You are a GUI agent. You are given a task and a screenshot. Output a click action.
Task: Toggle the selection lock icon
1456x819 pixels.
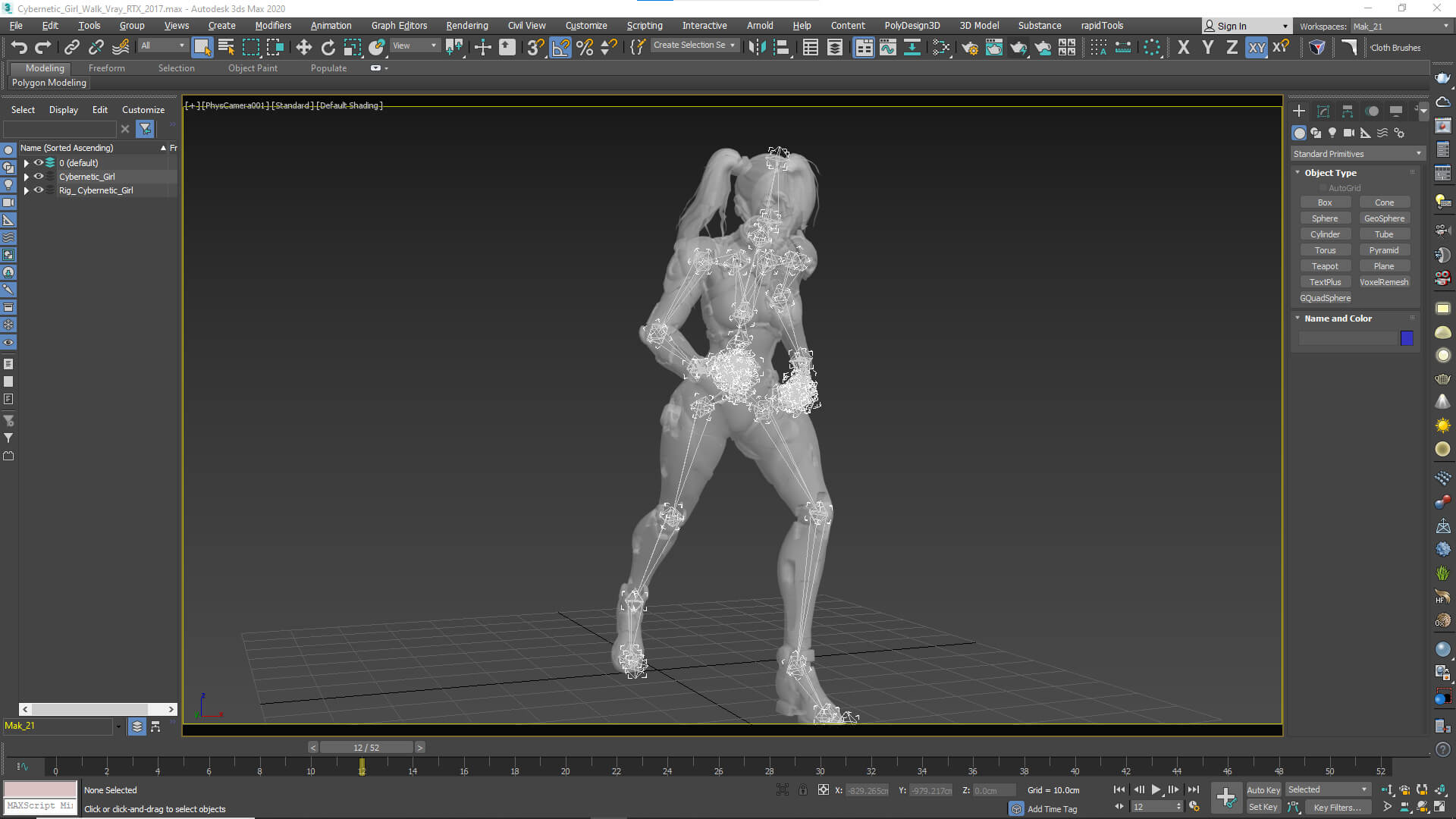pos(803,790)
